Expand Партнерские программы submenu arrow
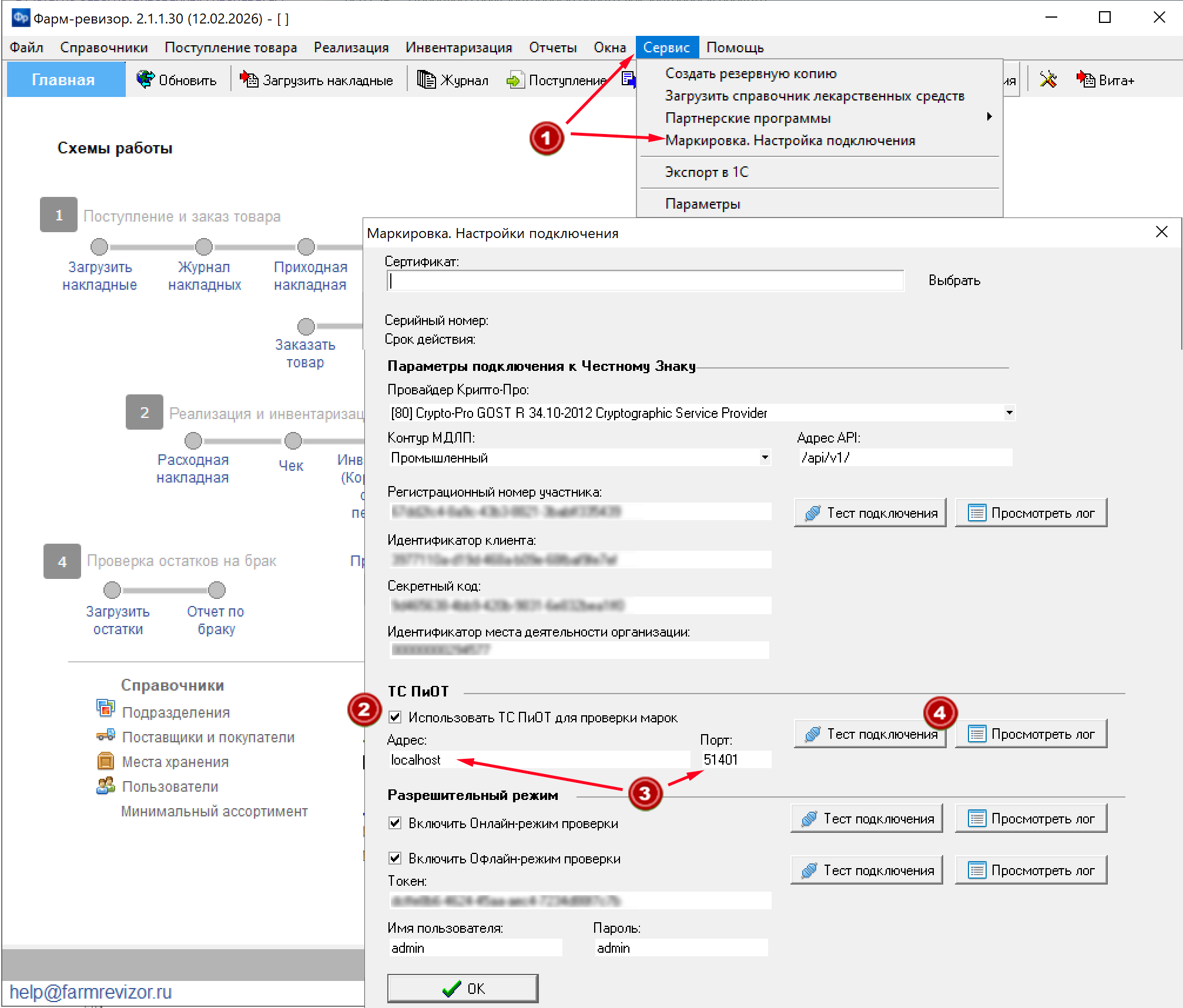 990,117
